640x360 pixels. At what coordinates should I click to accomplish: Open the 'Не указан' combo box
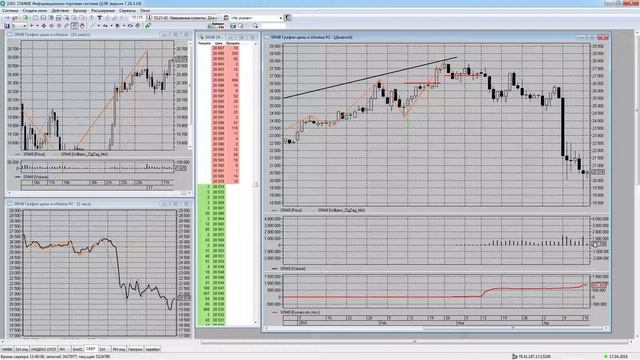[x=256, y=18]
